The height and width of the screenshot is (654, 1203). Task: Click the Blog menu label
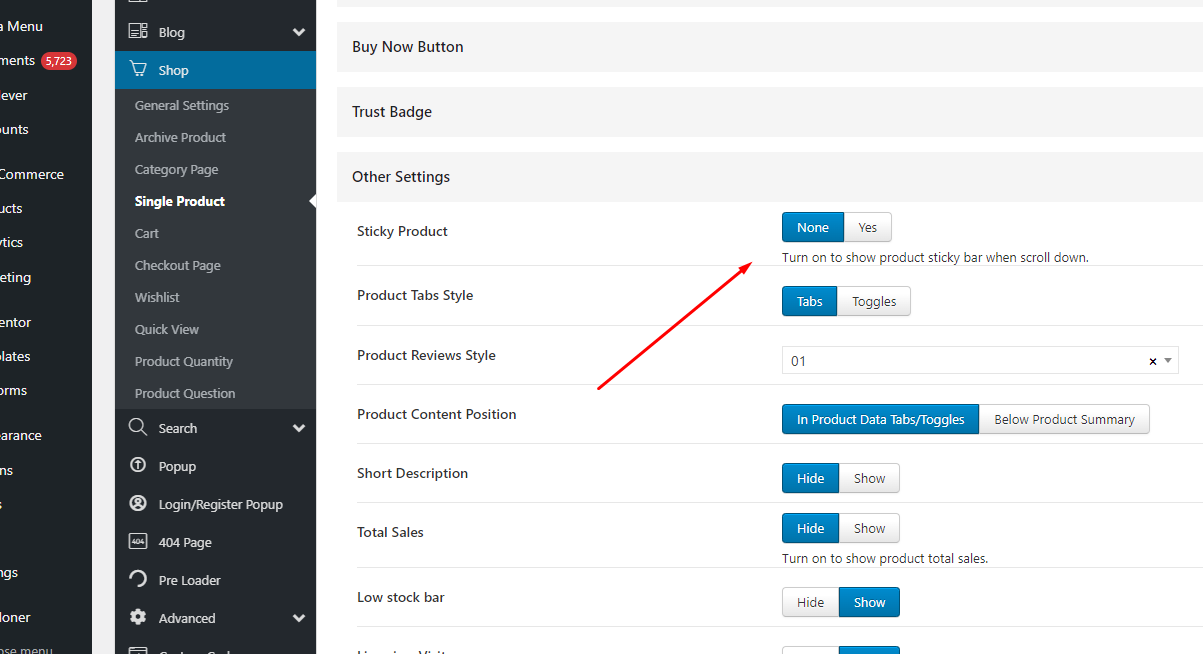click(172, 32)
